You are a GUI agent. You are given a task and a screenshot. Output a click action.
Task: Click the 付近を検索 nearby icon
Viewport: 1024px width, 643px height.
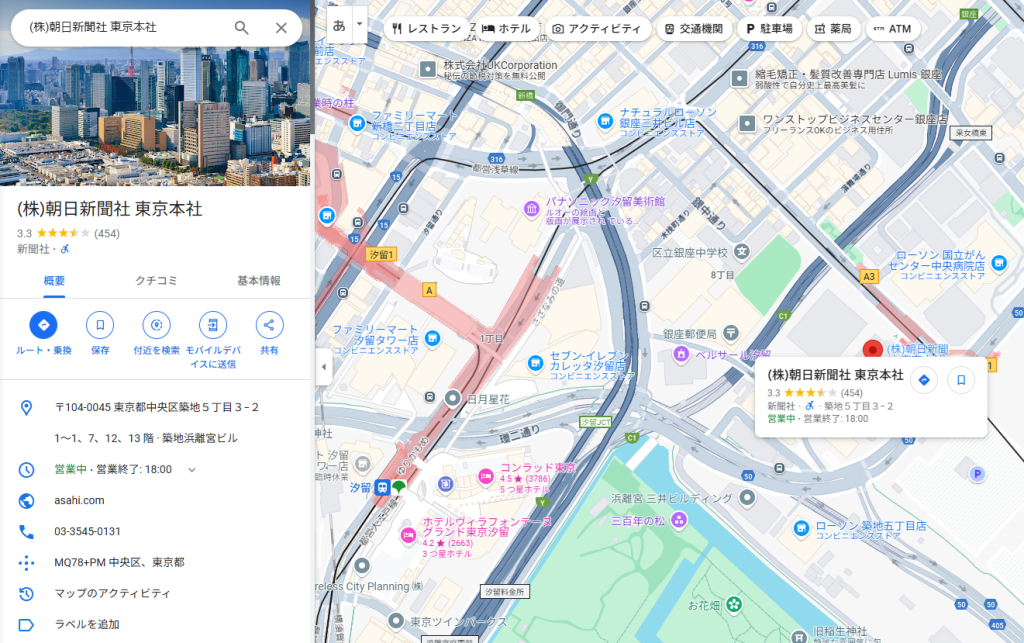pyautogui.click(x=156, y=325)
